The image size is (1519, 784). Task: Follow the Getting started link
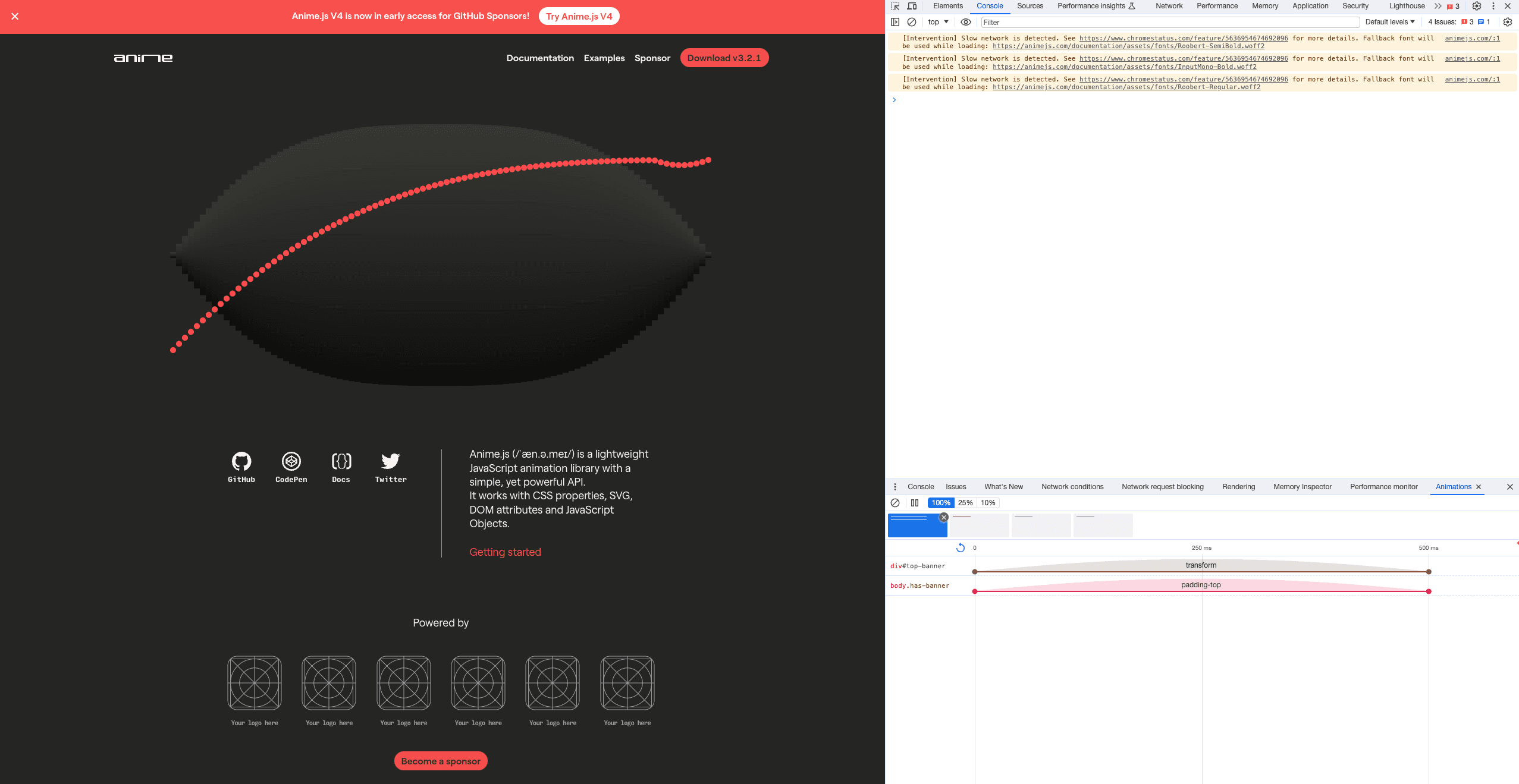pos(505,552)
